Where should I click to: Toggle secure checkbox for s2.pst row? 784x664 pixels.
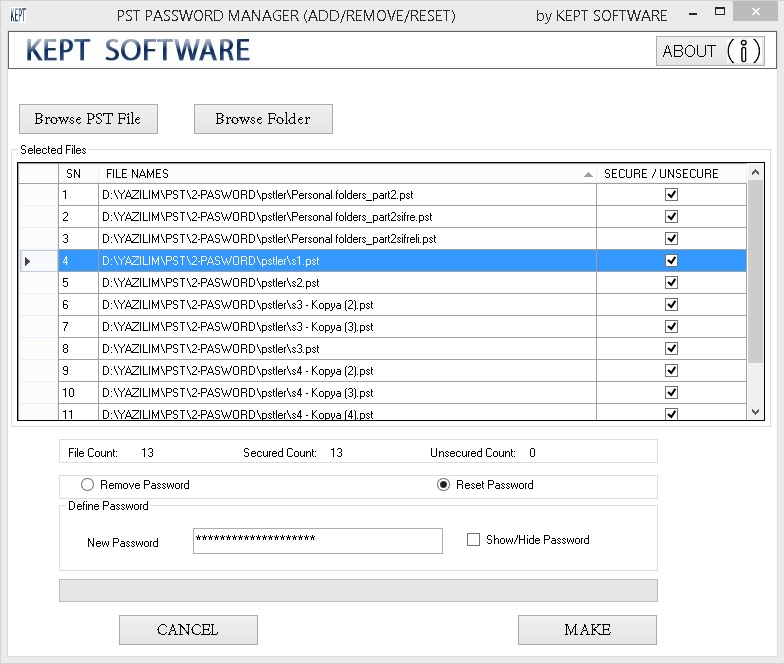click(671, 282)
